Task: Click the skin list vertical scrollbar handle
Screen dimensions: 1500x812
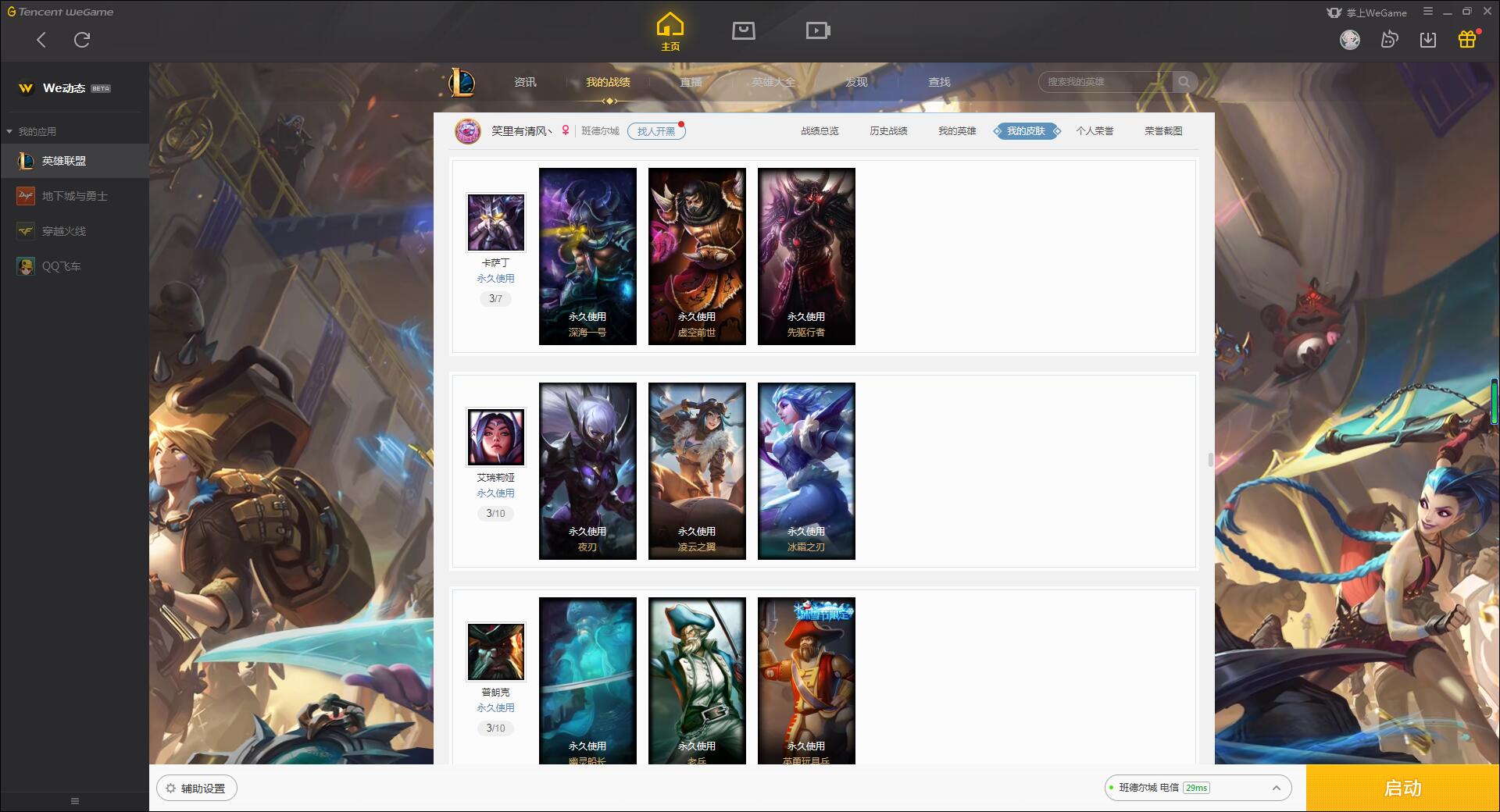Action: click(1211, 460)
